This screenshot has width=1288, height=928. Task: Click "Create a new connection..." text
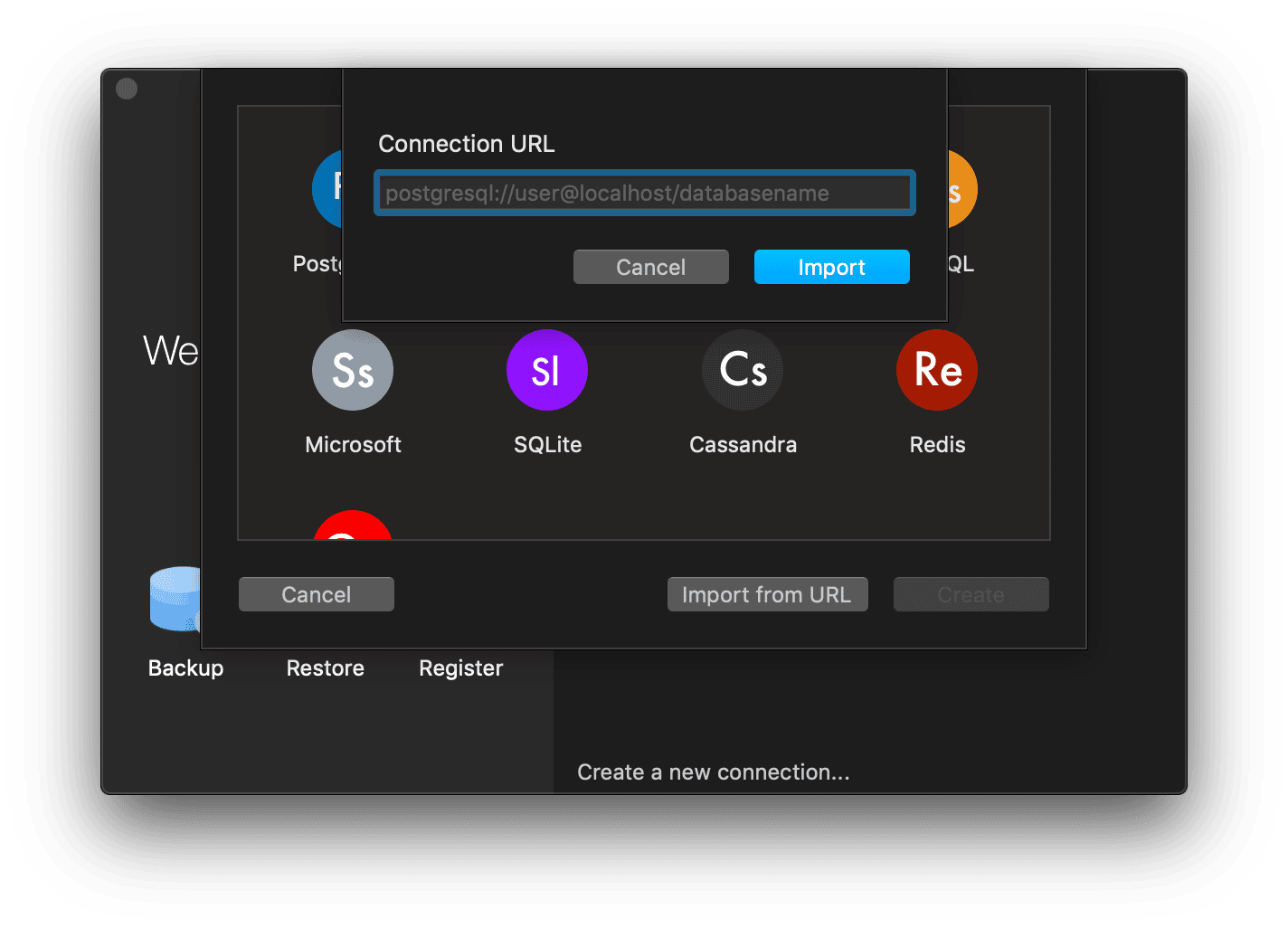(714, 772)
